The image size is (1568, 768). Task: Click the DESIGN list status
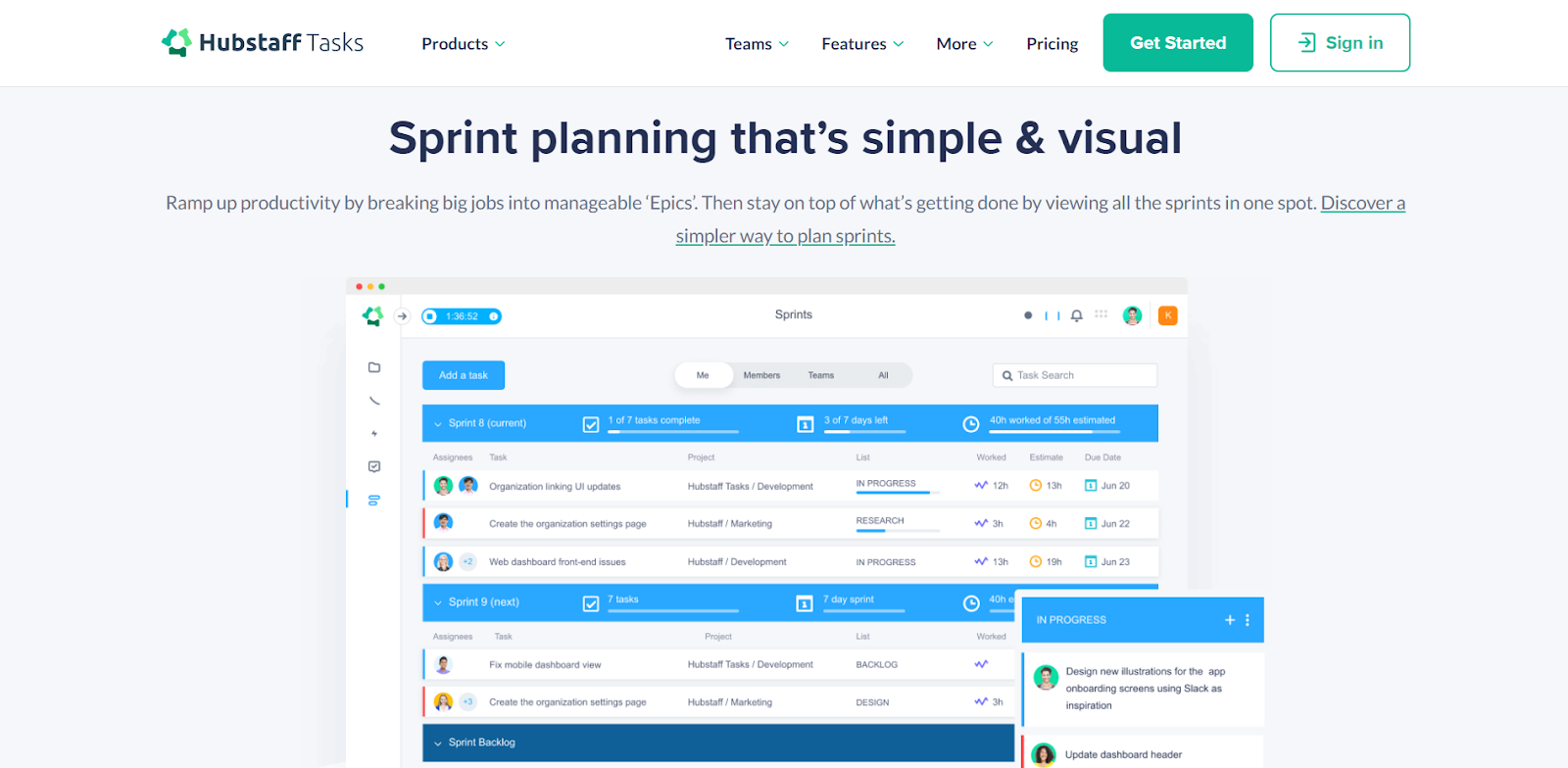point(872,703)
